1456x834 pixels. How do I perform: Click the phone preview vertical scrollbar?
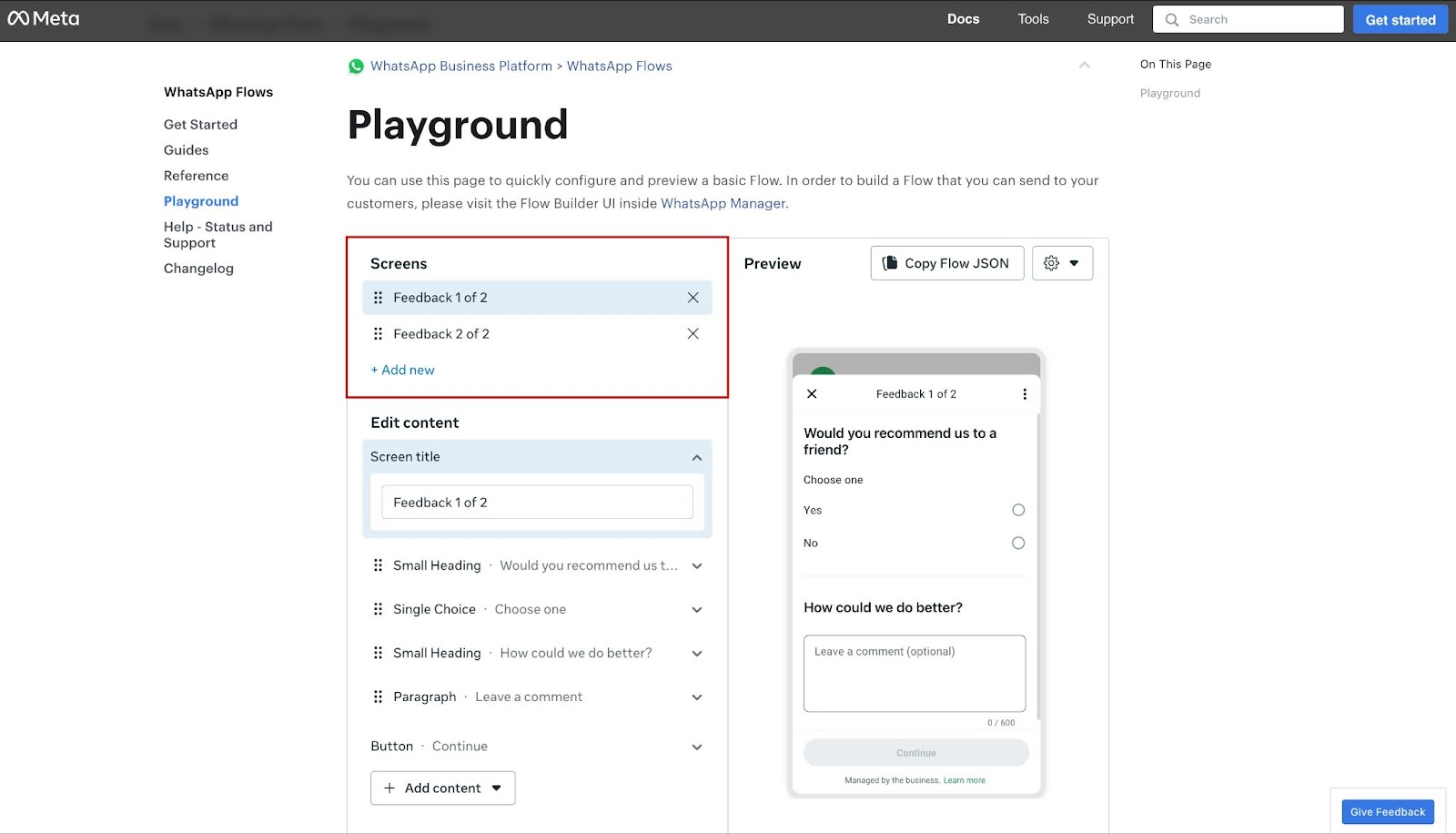pos(1037,564)
